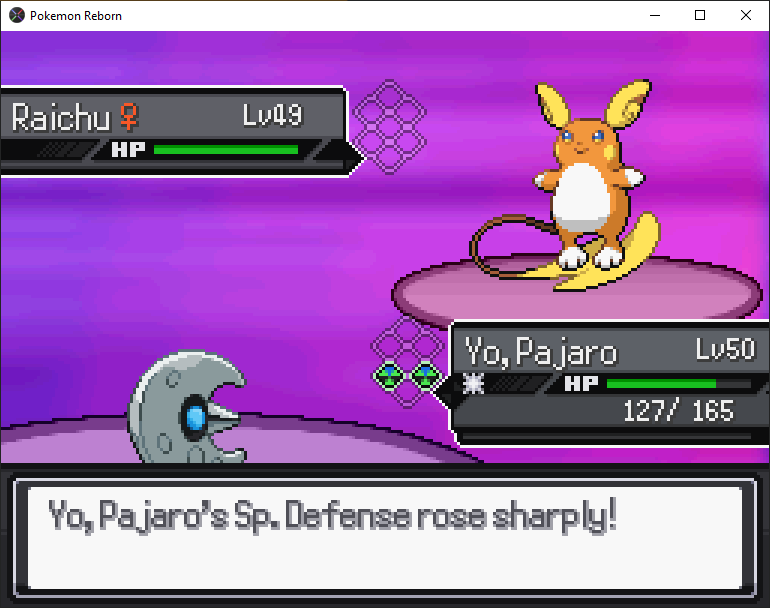
Task: Click the battle message "Sp. Defense rose sharply!"
Action: tap(425, 516)
